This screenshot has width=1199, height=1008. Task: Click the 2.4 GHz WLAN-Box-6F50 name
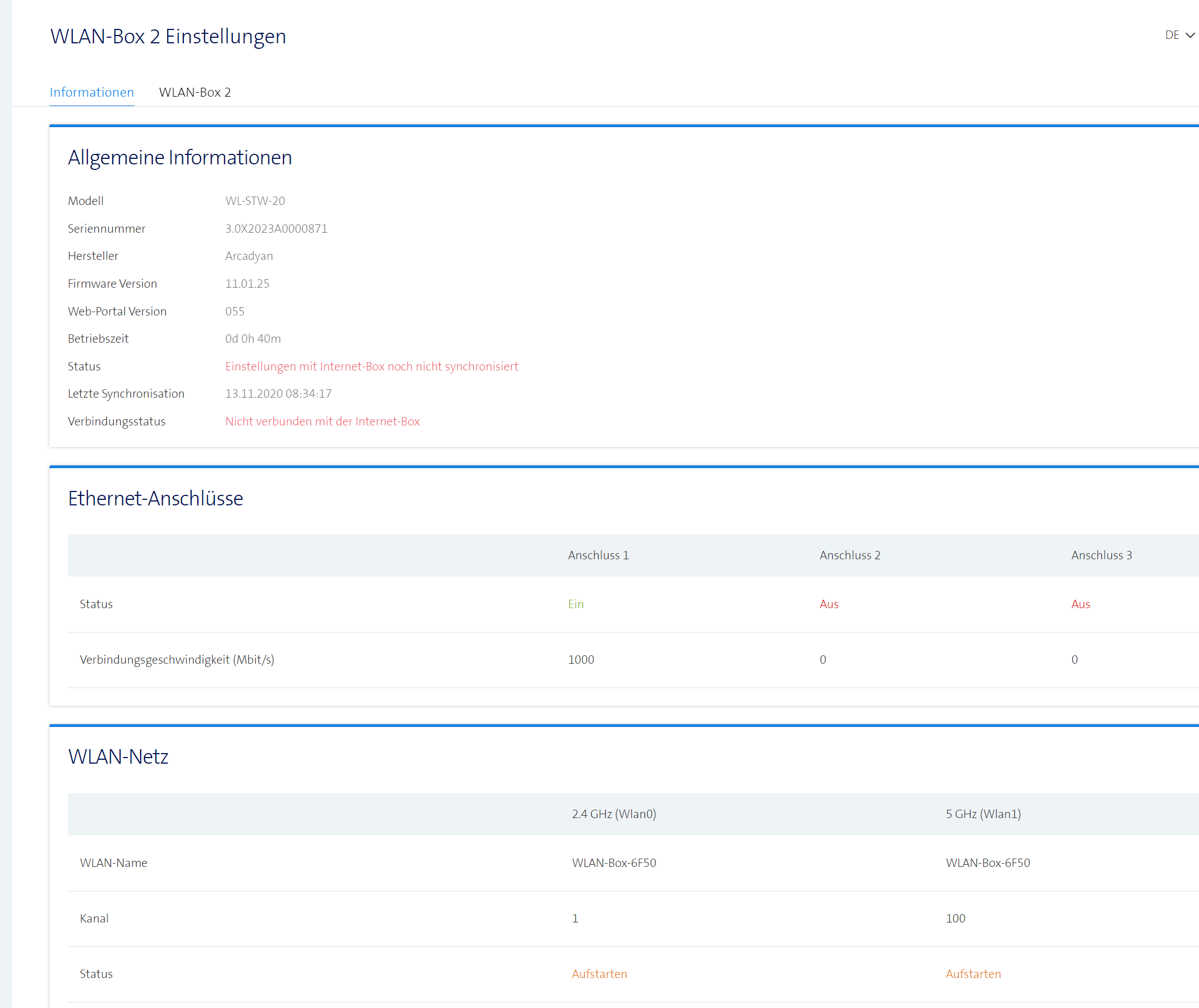coord(613,863)
